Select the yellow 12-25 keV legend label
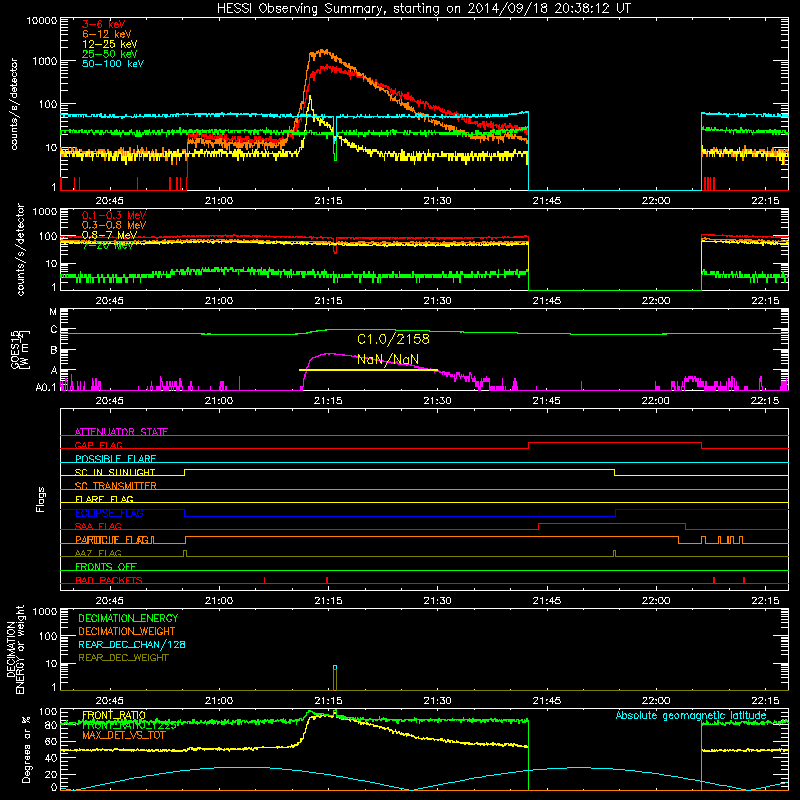 point(110,44)
